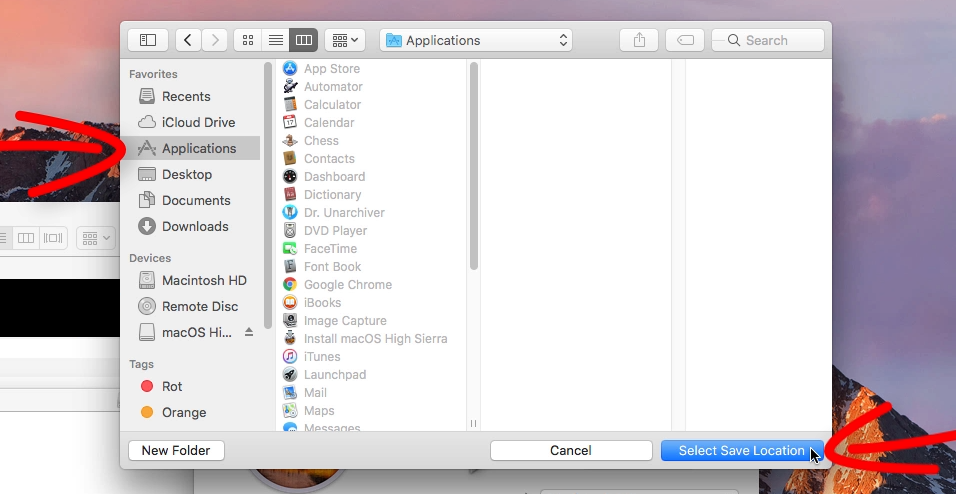The image size is (956, 494).
Task: Switch to column view
Action: [304, 40]
